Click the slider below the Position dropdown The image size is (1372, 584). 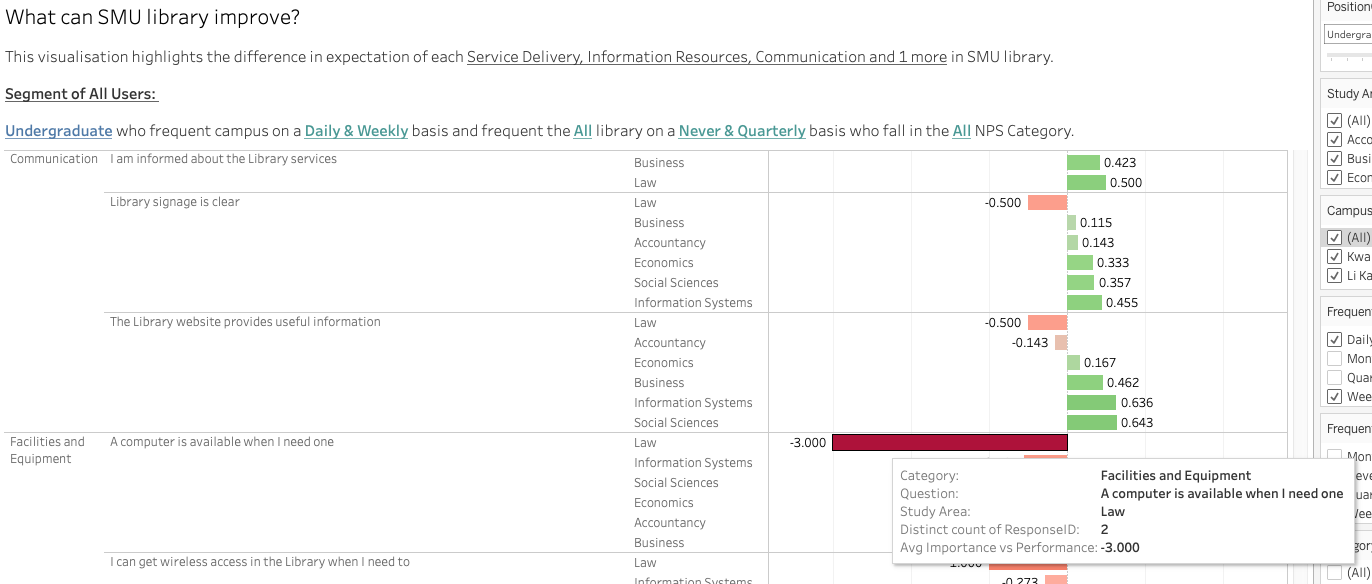pos(1348,56)
